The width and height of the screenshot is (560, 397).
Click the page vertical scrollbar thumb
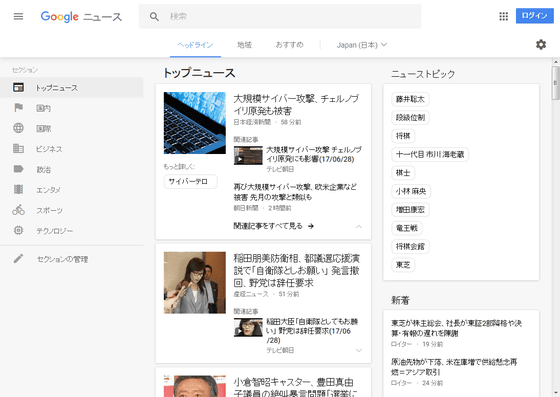point(556,83)
